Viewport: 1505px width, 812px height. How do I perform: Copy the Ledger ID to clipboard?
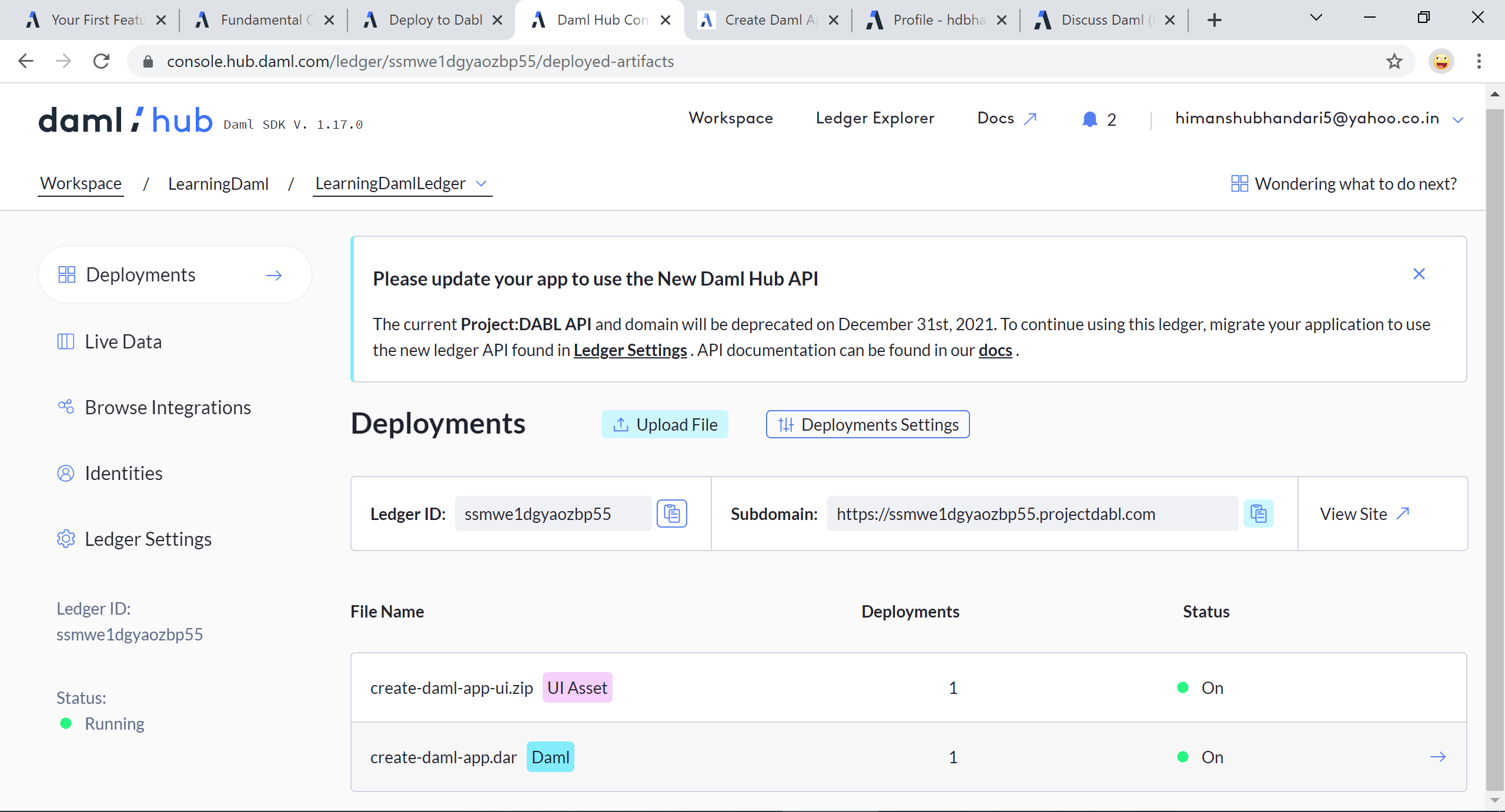[671, 514]
